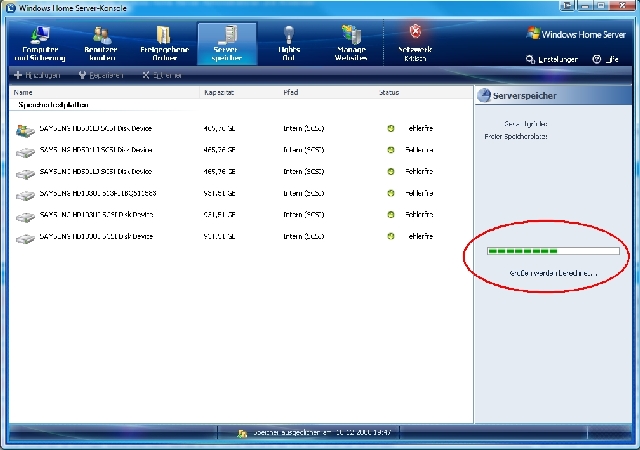
Task: Click green status icon of third disk
Action: coord(391,172)
